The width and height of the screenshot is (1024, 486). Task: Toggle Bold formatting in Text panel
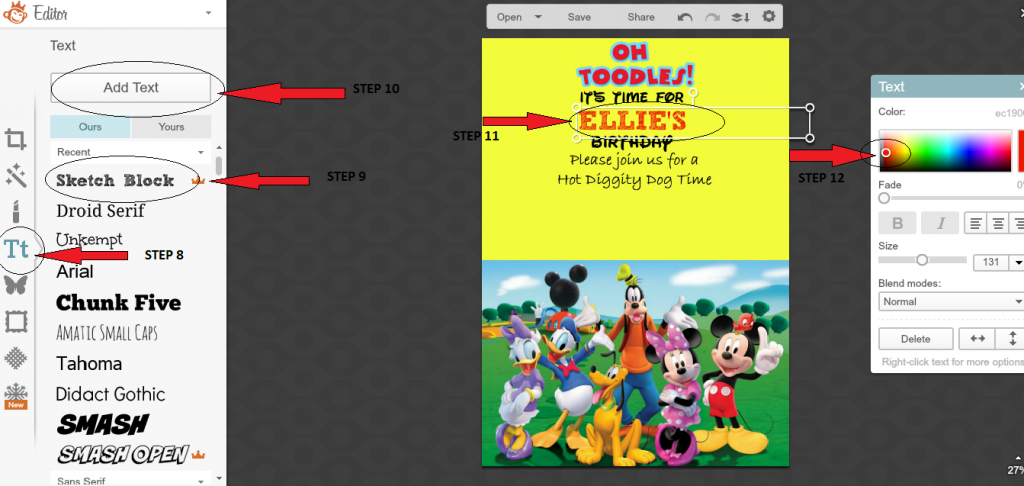(897, 223)
